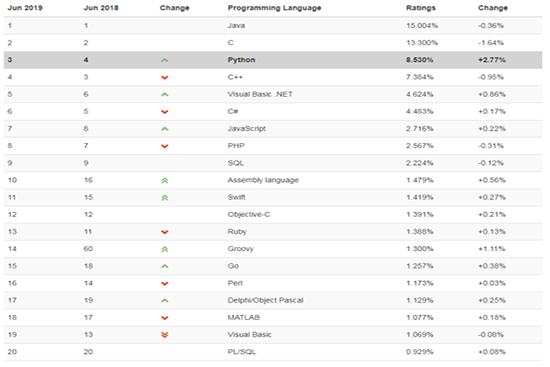This screenshot has height=367, width=550.
Task: Click the green up arrow for Visual Basic .NET
Action: coord(165,95)
